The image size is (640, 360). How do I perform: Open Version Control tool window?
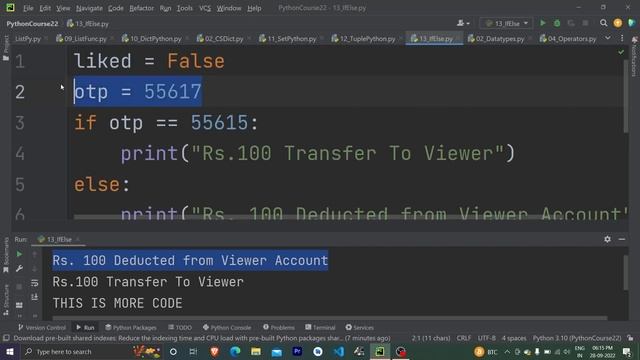coord(42,327)
